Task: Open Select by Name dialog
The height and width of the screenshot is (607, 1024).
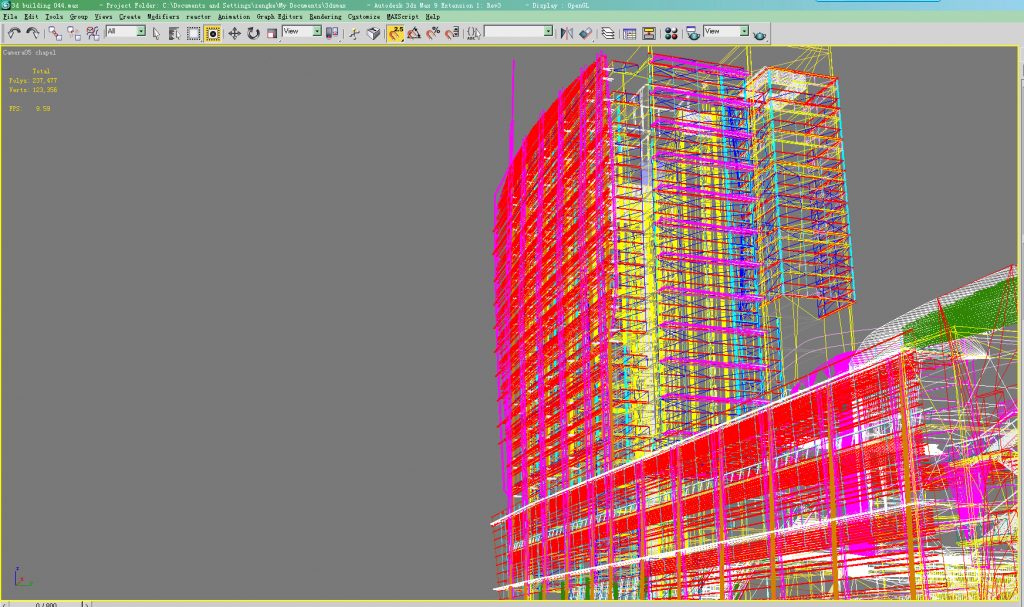Action: tap(172, 34)
